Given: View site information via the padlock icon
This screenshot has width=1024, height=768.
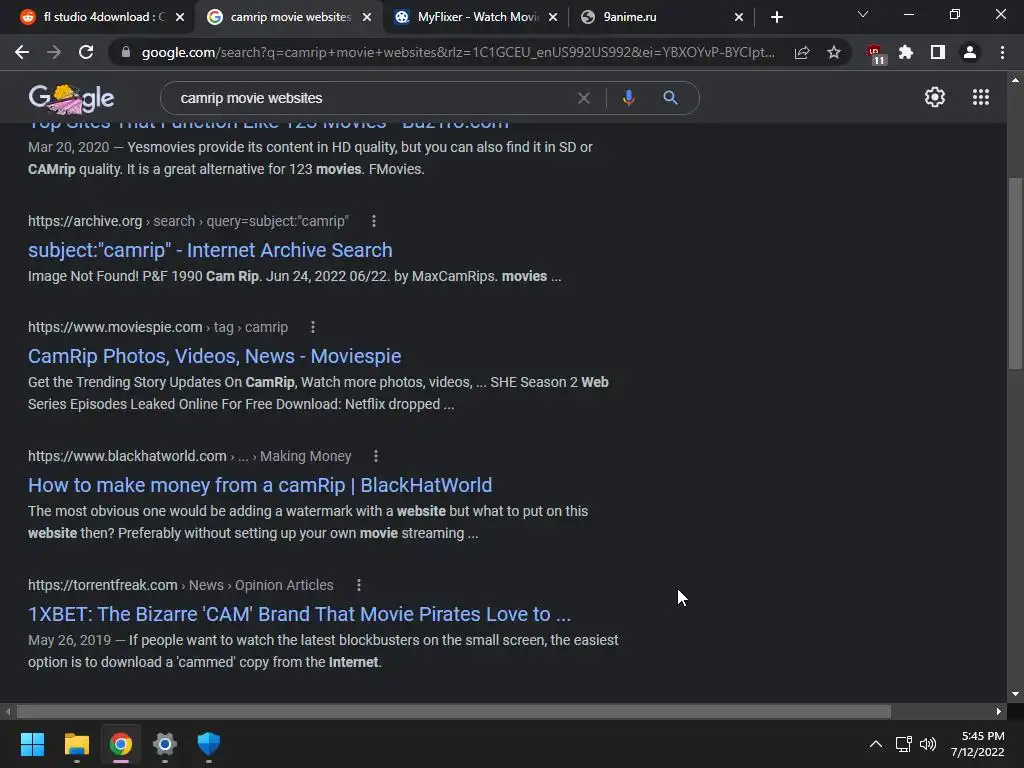Looking at the screenshot, I should pos(126,52).
